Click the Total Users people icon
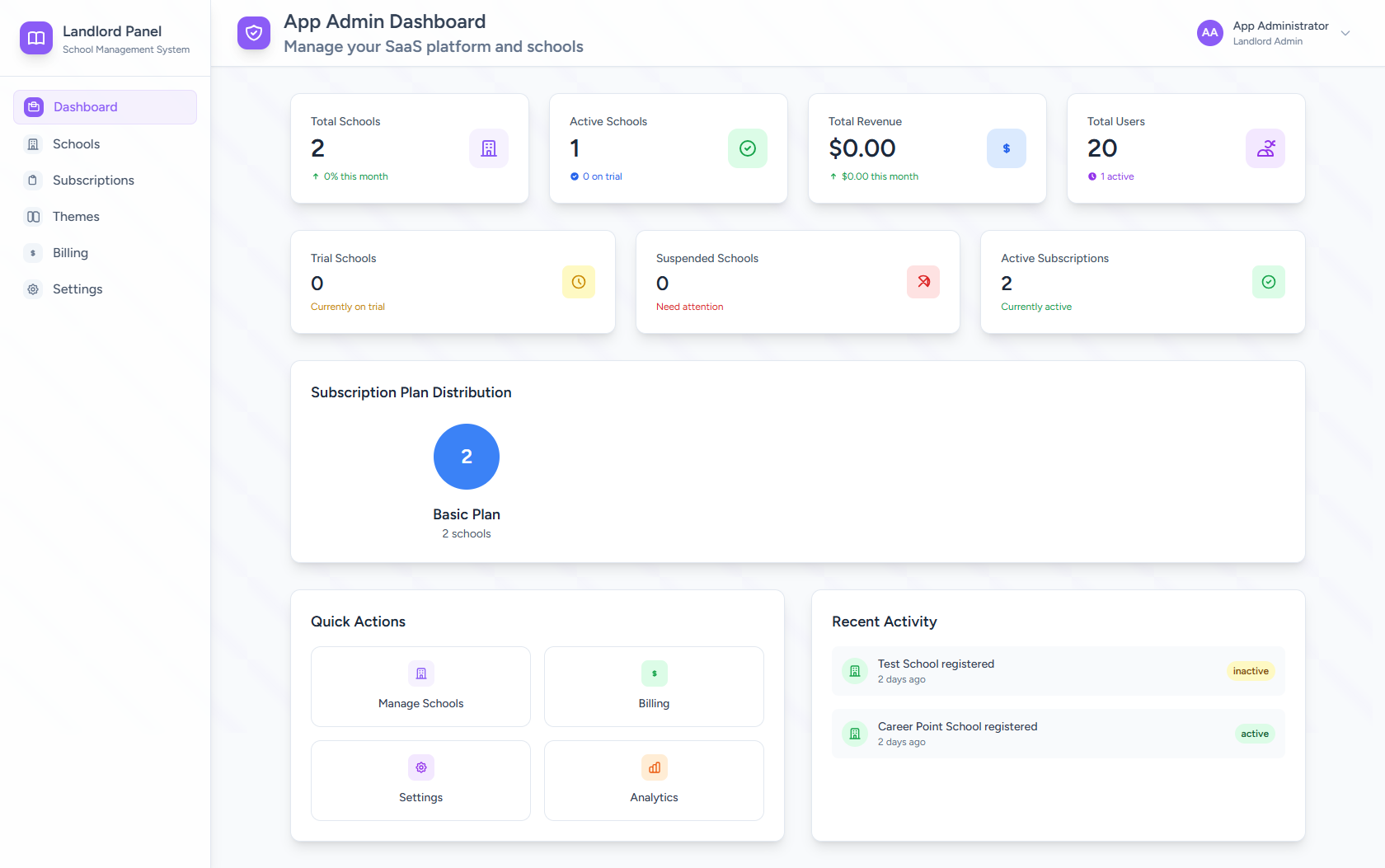 pos(1265,148)
